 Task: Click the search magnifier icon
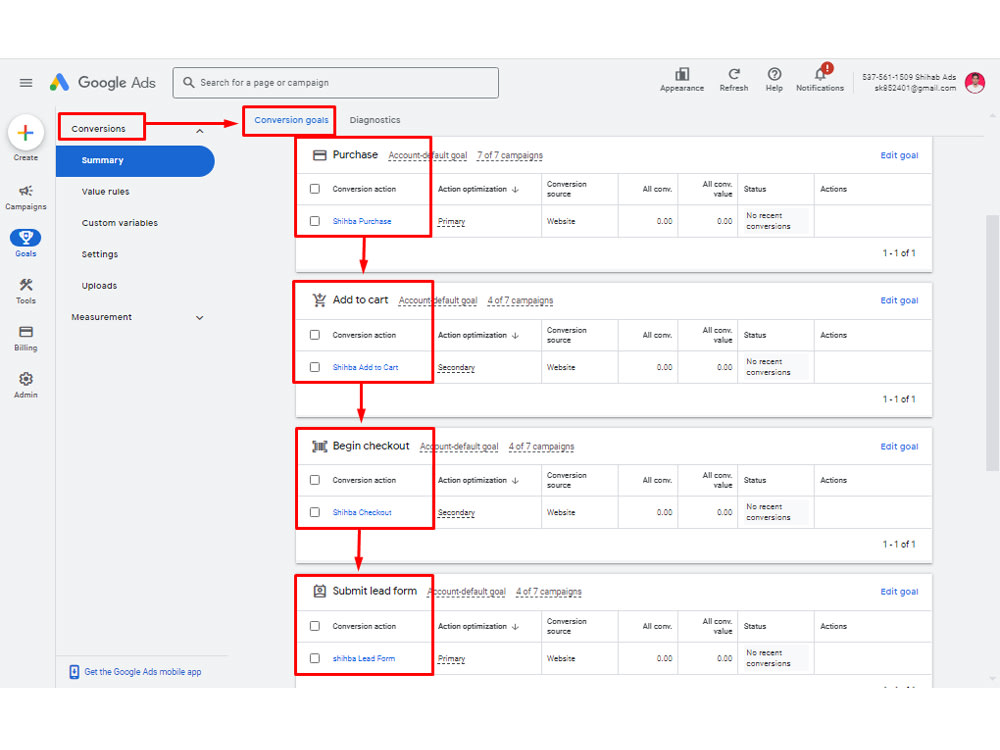pyautogui.click(x=189, y=82)
